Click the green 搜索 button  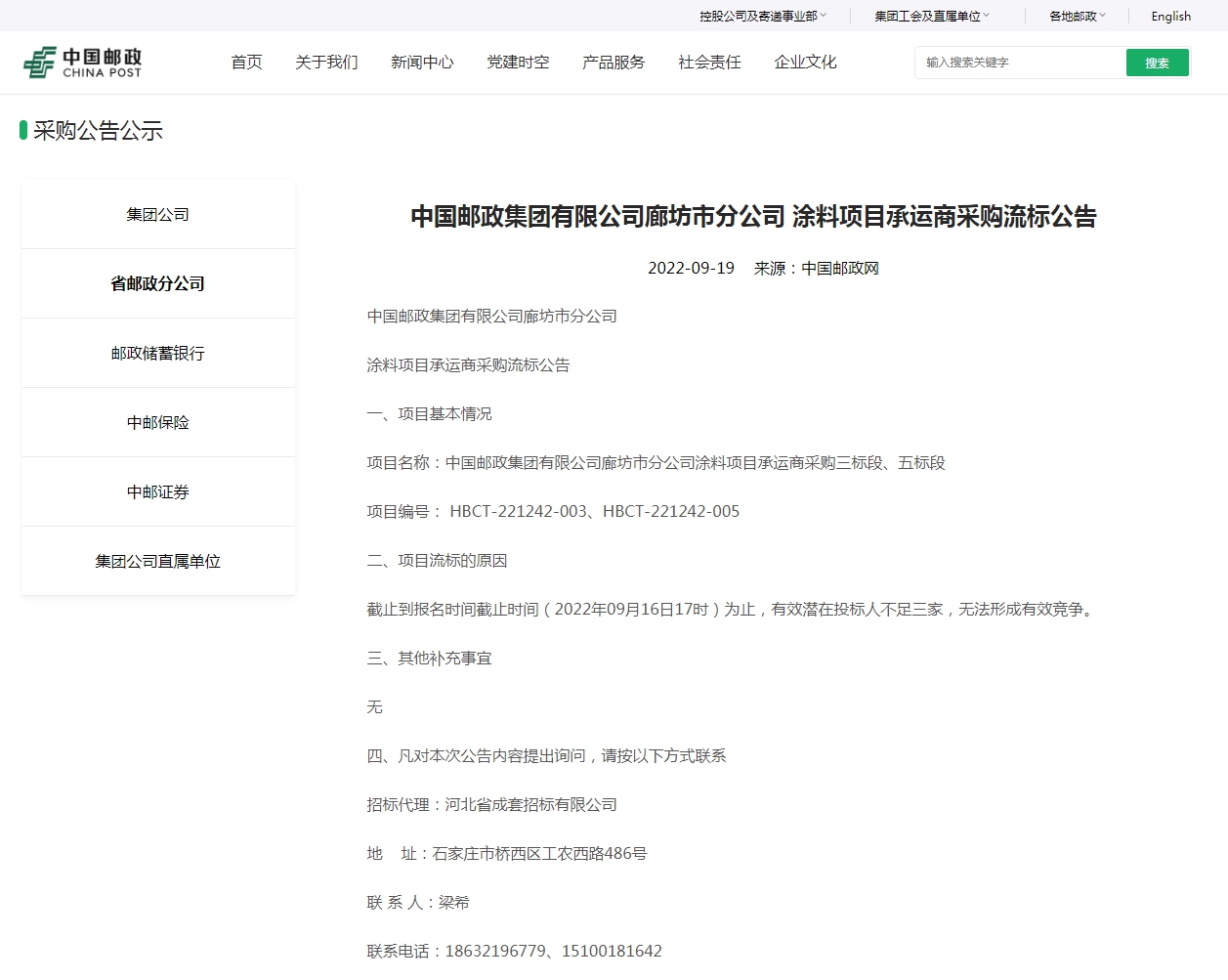1158,63
